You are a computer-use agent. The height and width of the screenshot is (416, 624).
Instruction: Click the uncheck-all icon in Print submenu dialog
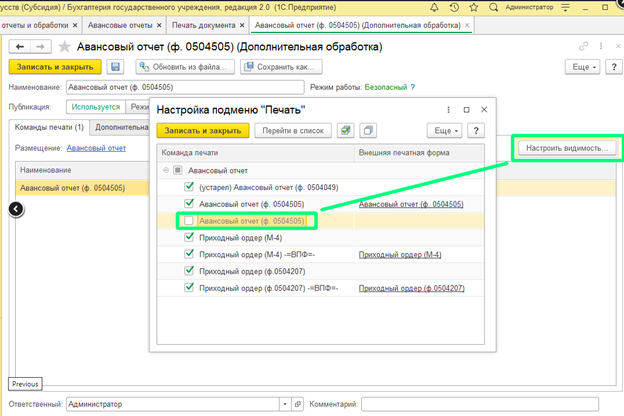coord(369,130)
